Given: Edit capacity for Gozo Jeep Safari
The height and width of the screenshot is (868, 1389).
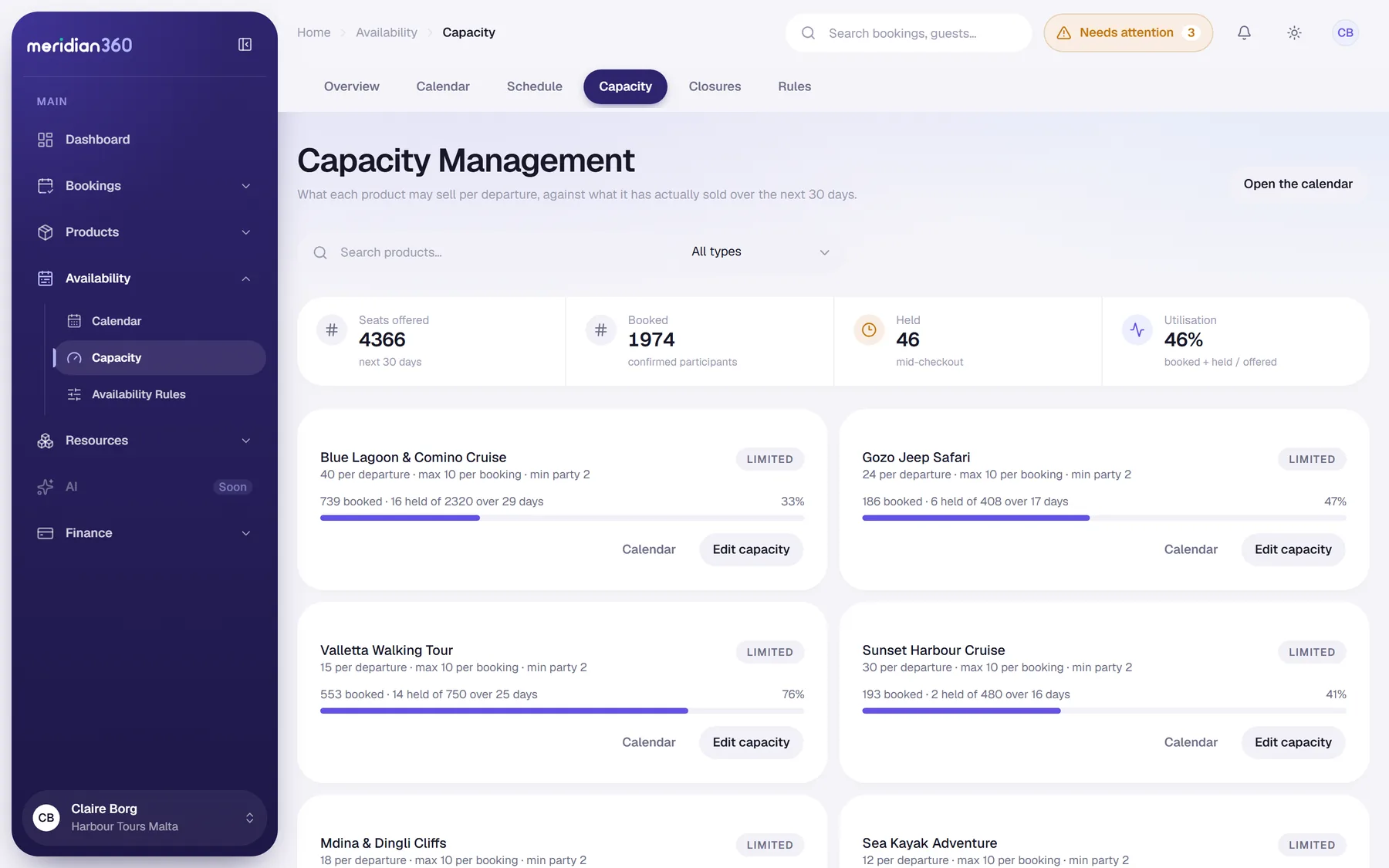Looking at the screenshot, I should (x=1293, y=549).
